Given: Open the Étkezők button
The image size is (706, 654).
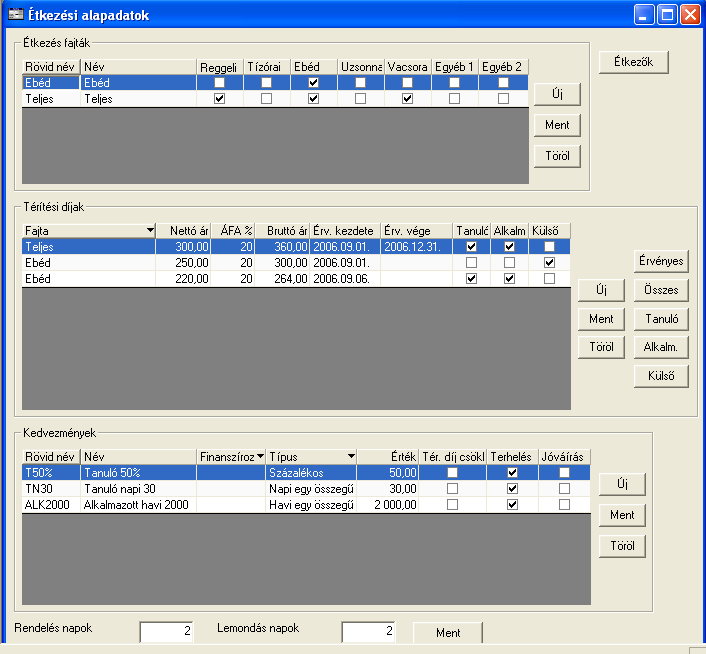Looking at the screenshot, I should click(x=634, y=62).
